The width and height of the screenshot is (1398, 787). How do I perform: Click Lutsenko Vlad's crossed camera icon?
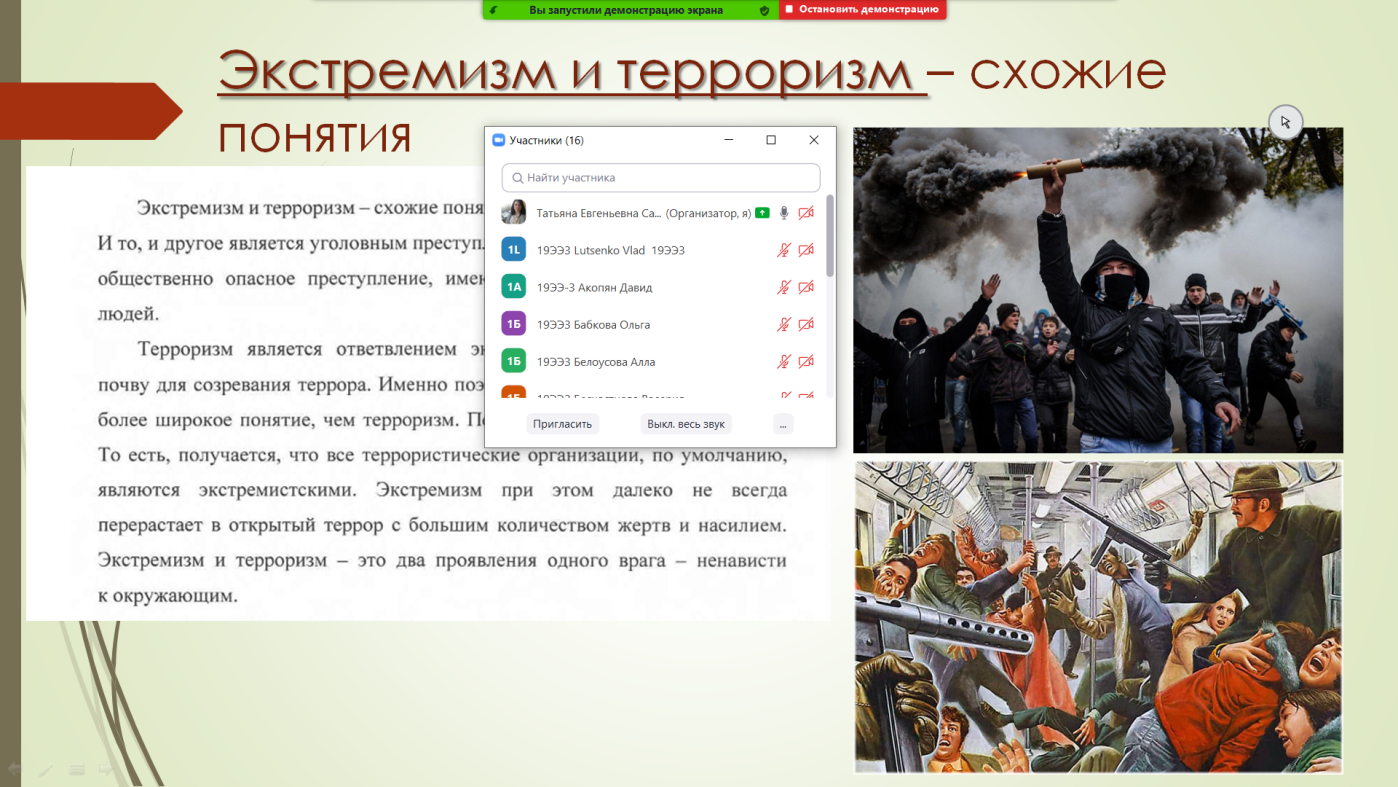click(806, 250)
